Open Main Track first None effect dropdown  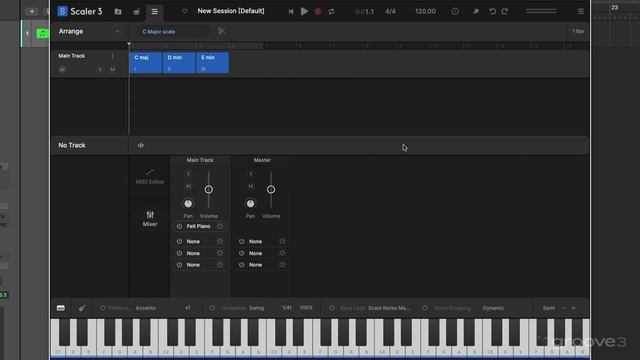point(193,242)
